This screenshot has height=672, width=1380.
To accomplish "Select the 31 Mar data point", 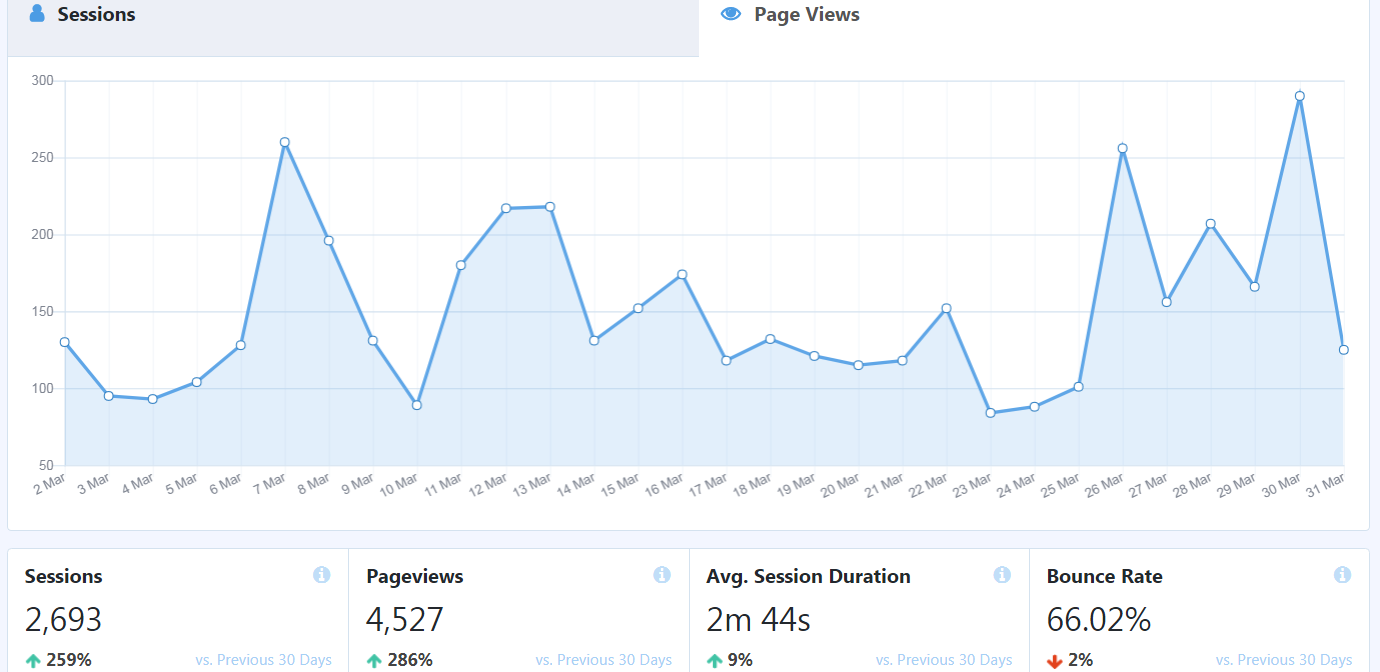I will [x=1344, y=350].
